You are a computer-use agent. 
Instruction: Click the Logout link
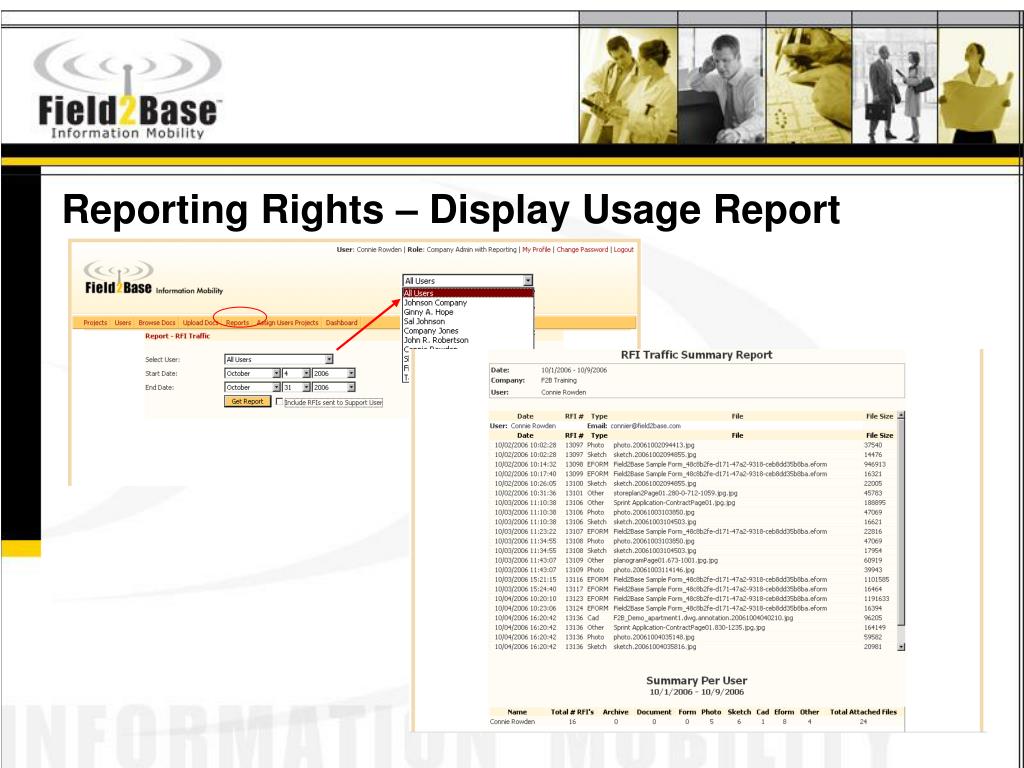click(x=624, y=249)
